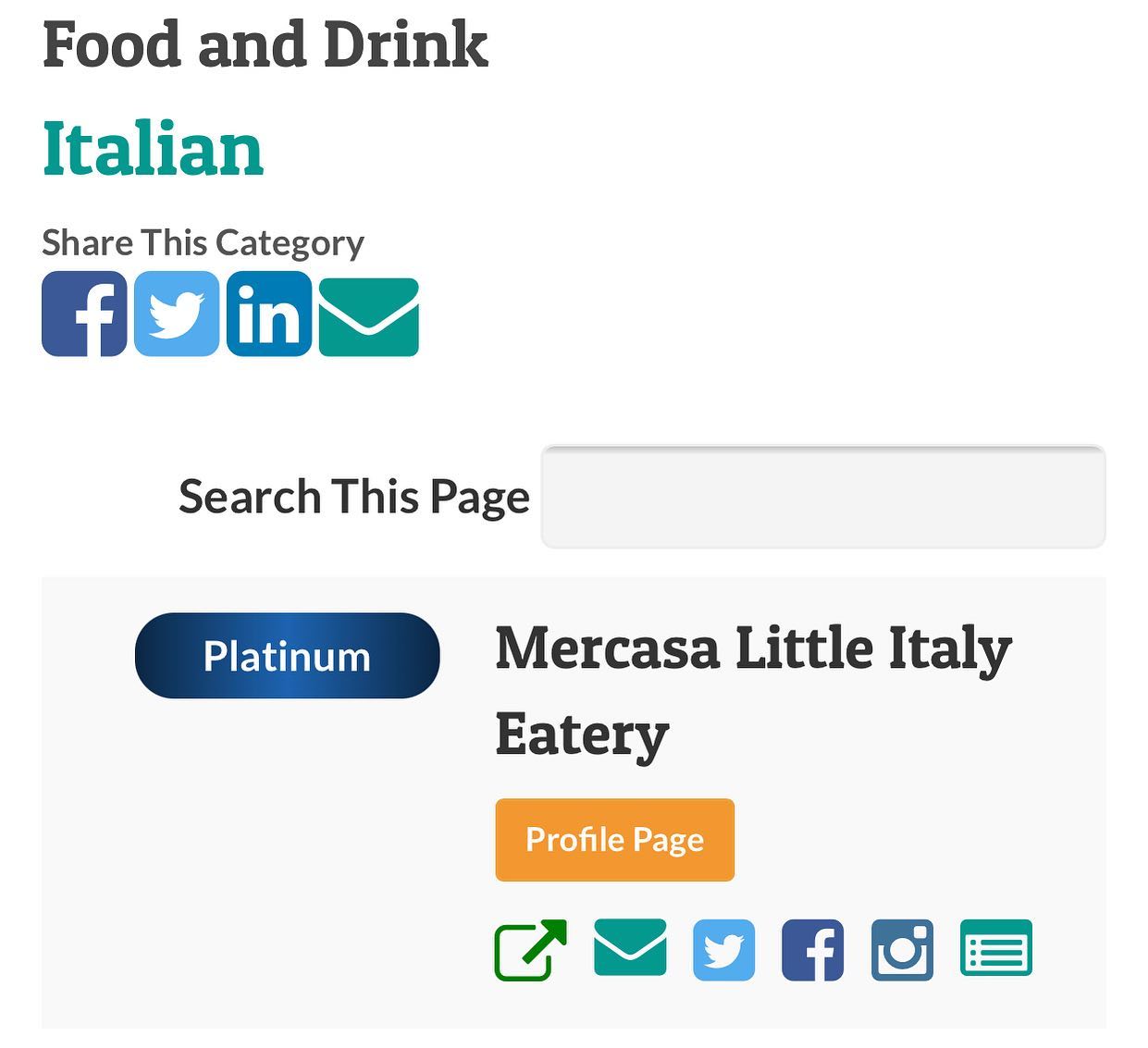Share this category on LinkedIn
The height and width of the screenshot is (1048, 1148).
click(x=269, y=314)
